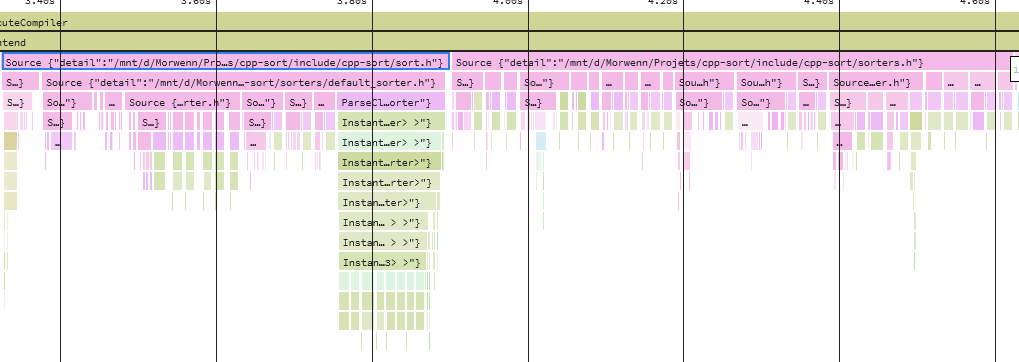Select the second Sou…h"} slice under sorters.h
Viewport: 1019px width, 362px height.
click(x=767, y=83)
